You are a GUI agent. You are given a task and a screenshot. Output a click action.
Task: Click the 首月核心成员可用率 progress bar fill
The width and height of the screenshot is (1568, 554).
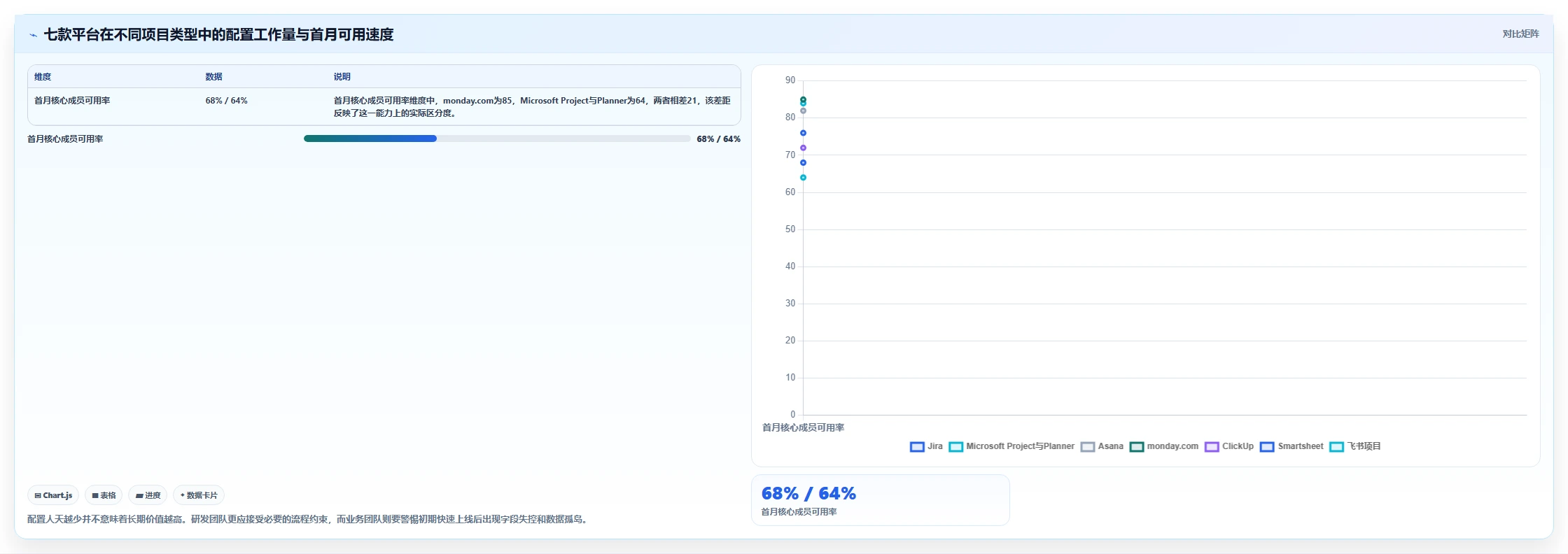tap(370, 138)
